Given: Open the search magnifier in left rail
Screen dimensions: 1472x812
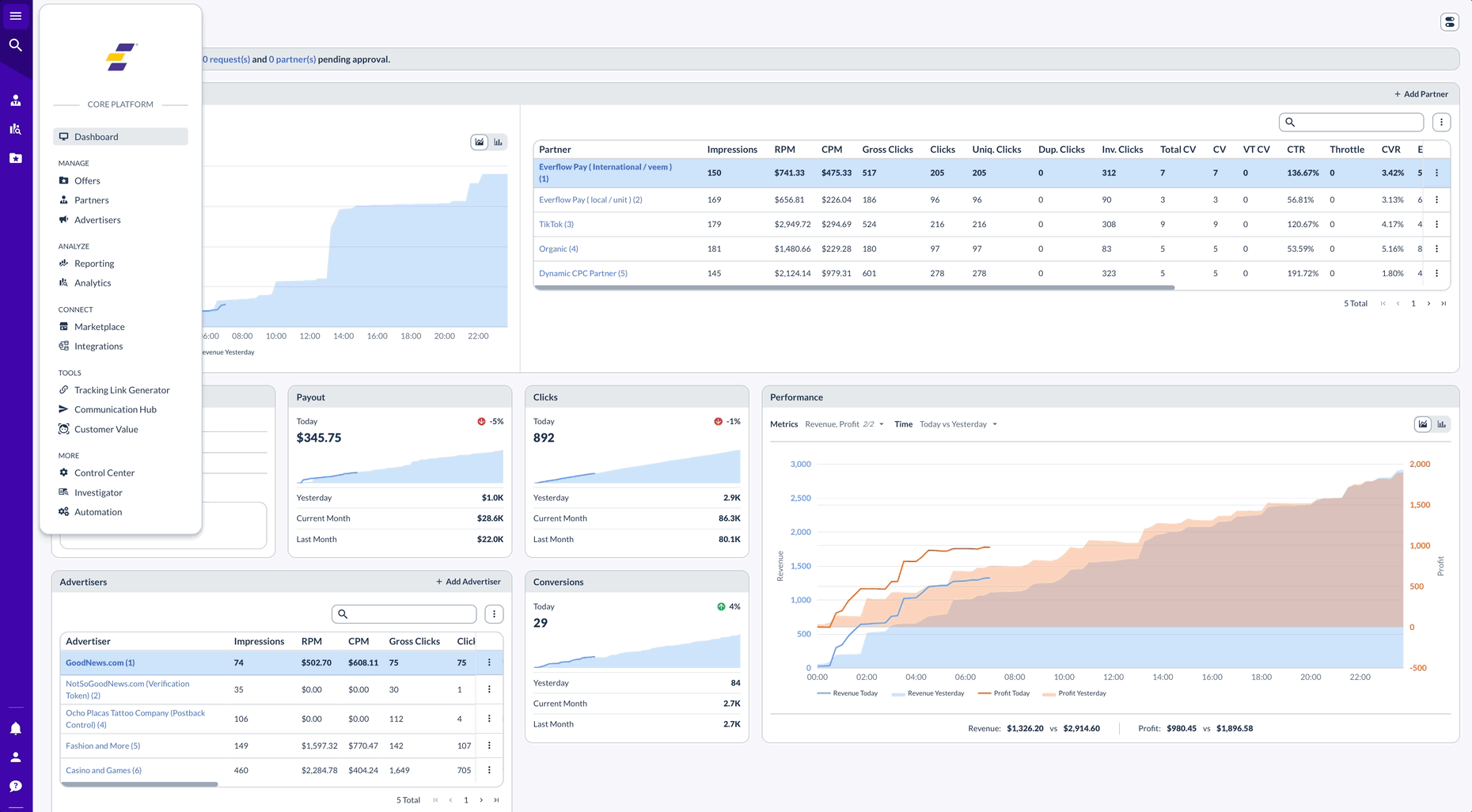Looking at the screenshot, I should click(x=16, y=45).
